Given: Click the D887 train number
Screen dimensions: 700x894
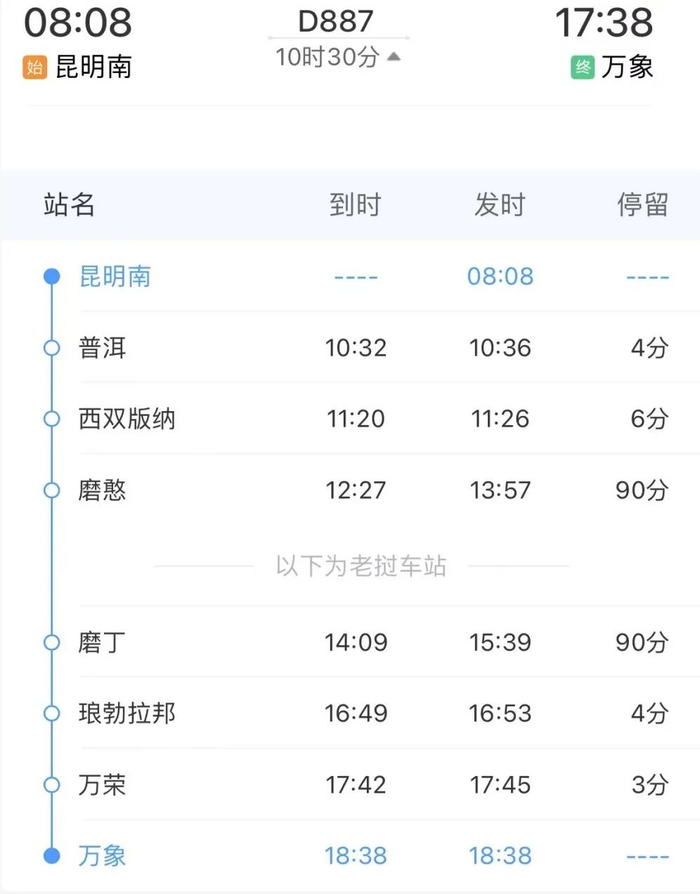Looking at the screenshot, I should pos(336,20).
